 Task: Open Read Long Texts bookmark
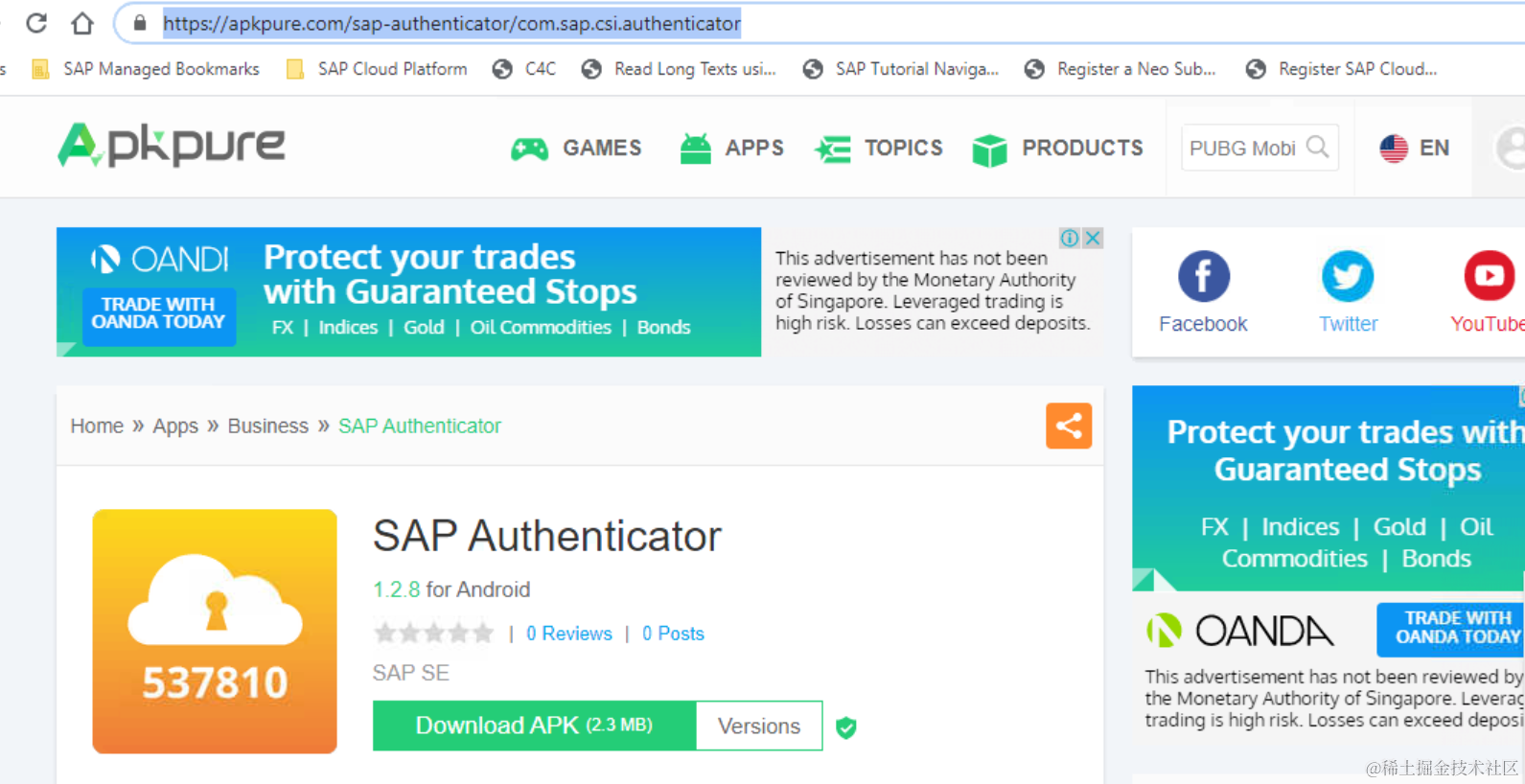(x=679, y=69)
